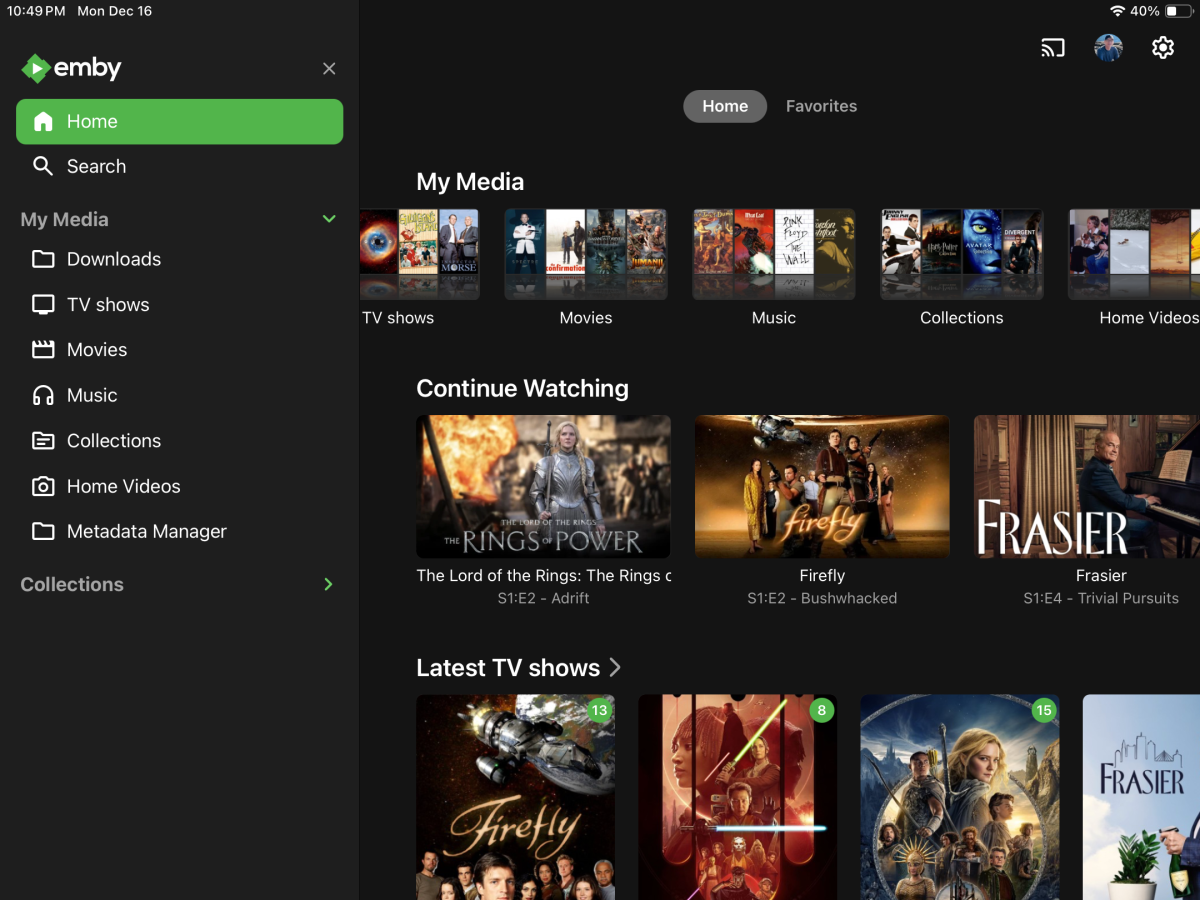Open the user profile avatar

click(1108, 47)
